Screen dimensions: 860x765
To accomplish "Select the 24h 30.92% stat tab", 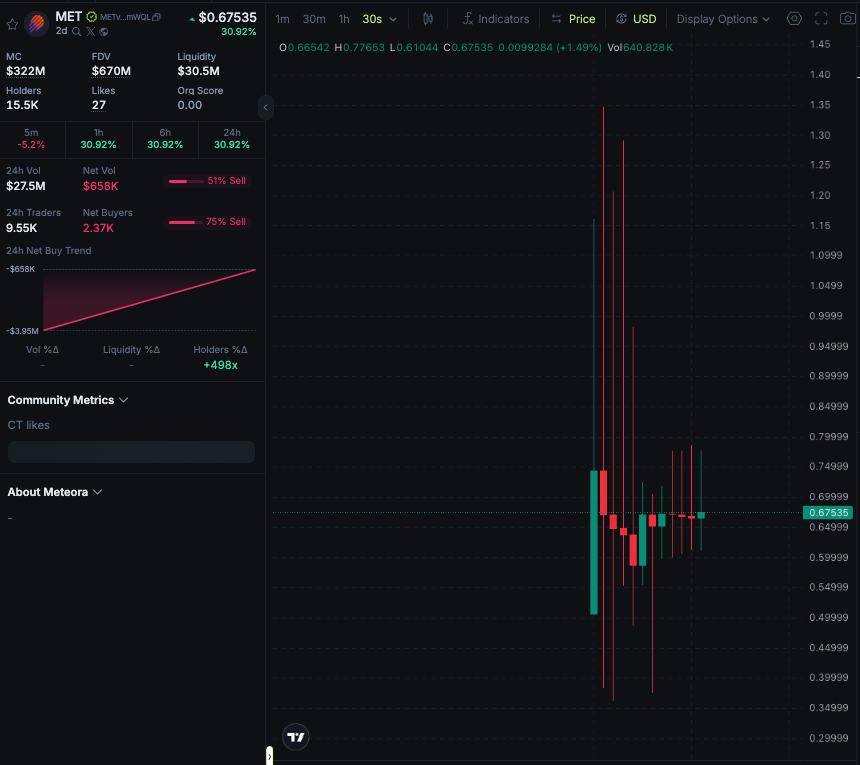I will [x=231, y=139].
